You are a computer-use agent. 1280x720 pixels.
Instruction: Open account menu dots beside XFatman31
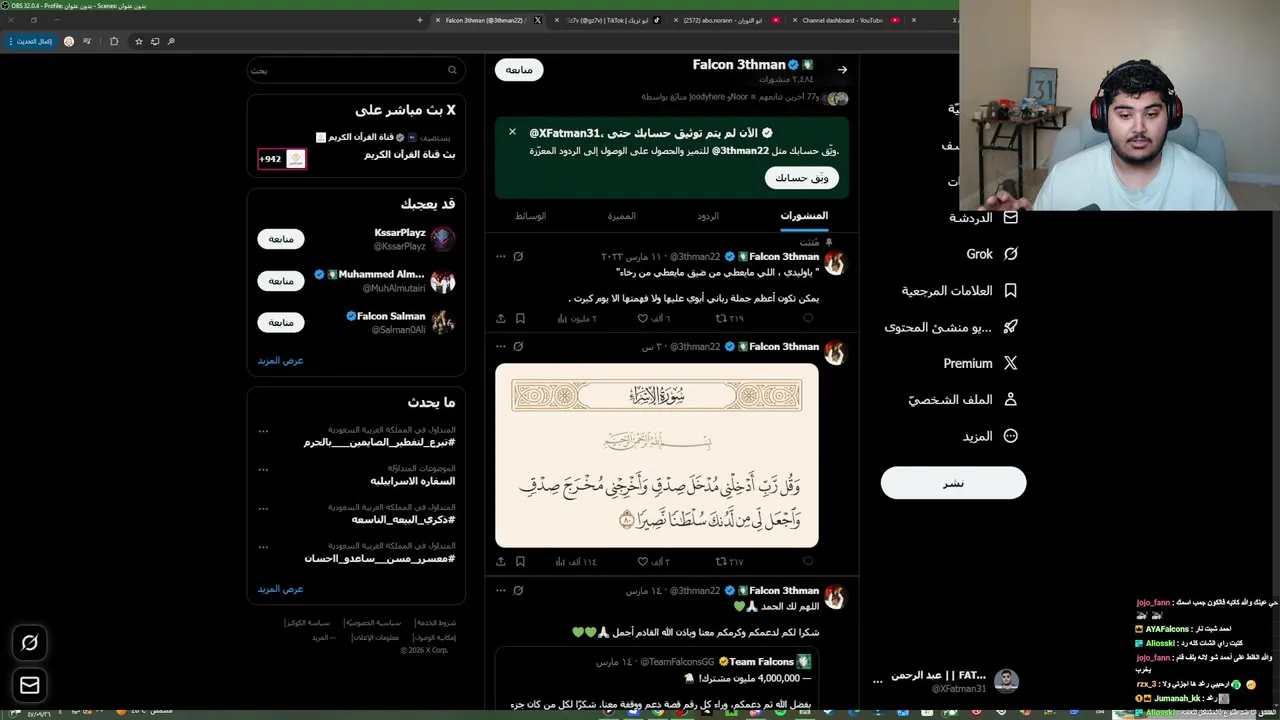tap(878, 682)
